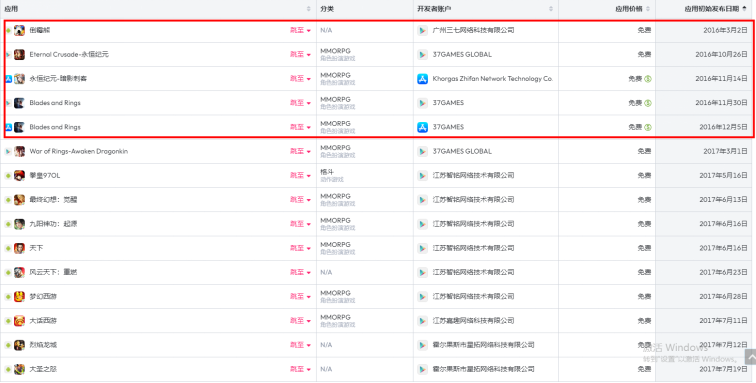This screenshot has height=383, width=756.
Task: Click Google Play badge beside Eternal Crusade-永恒纪元
Action: 8,55
